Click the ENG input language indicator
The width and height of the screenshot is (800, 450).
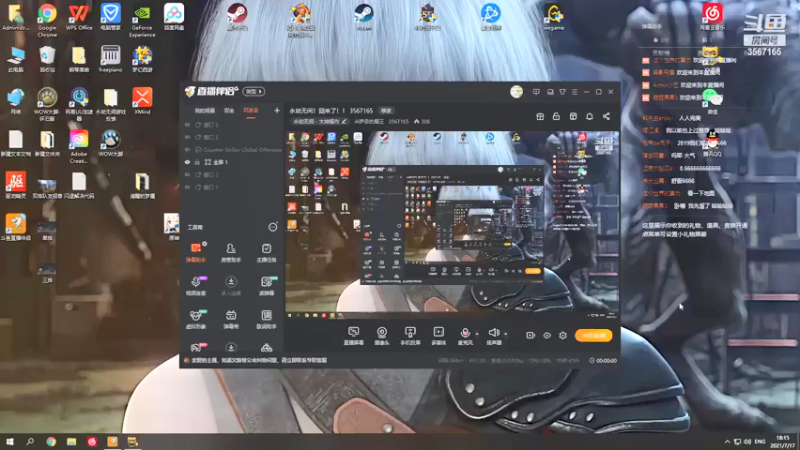760,441
